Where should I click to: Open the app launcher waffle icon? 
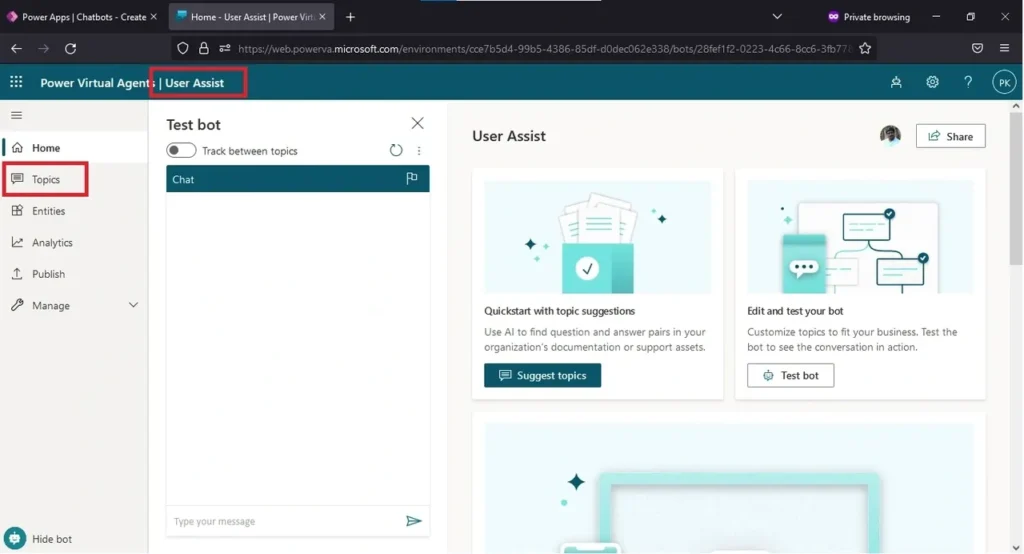[x=16, y=82]
